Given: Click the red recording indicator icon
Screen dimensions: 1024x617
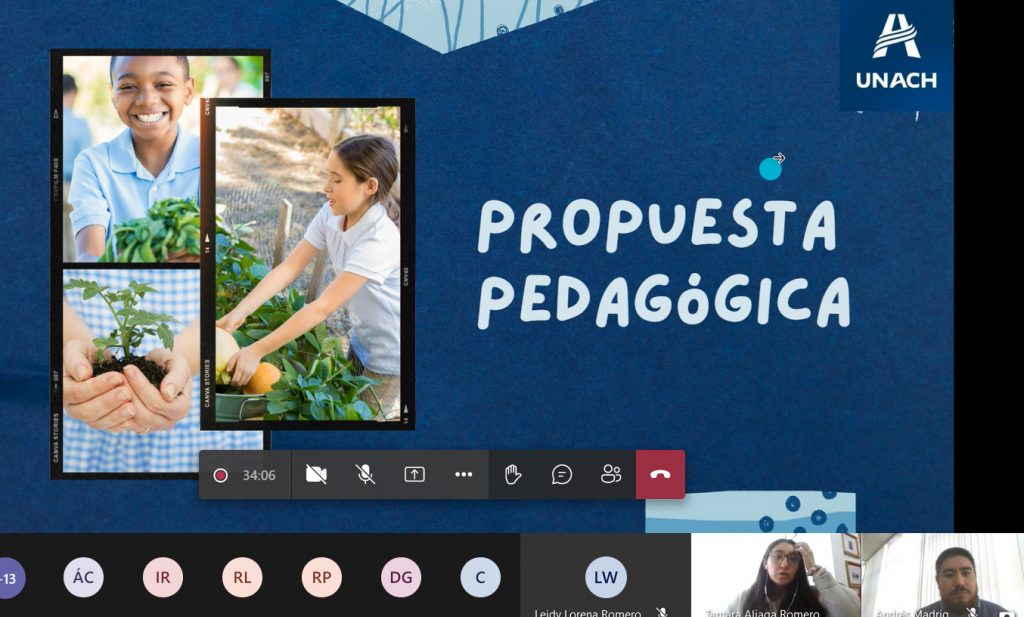Looking at the screenshot, I should point(220,475).
